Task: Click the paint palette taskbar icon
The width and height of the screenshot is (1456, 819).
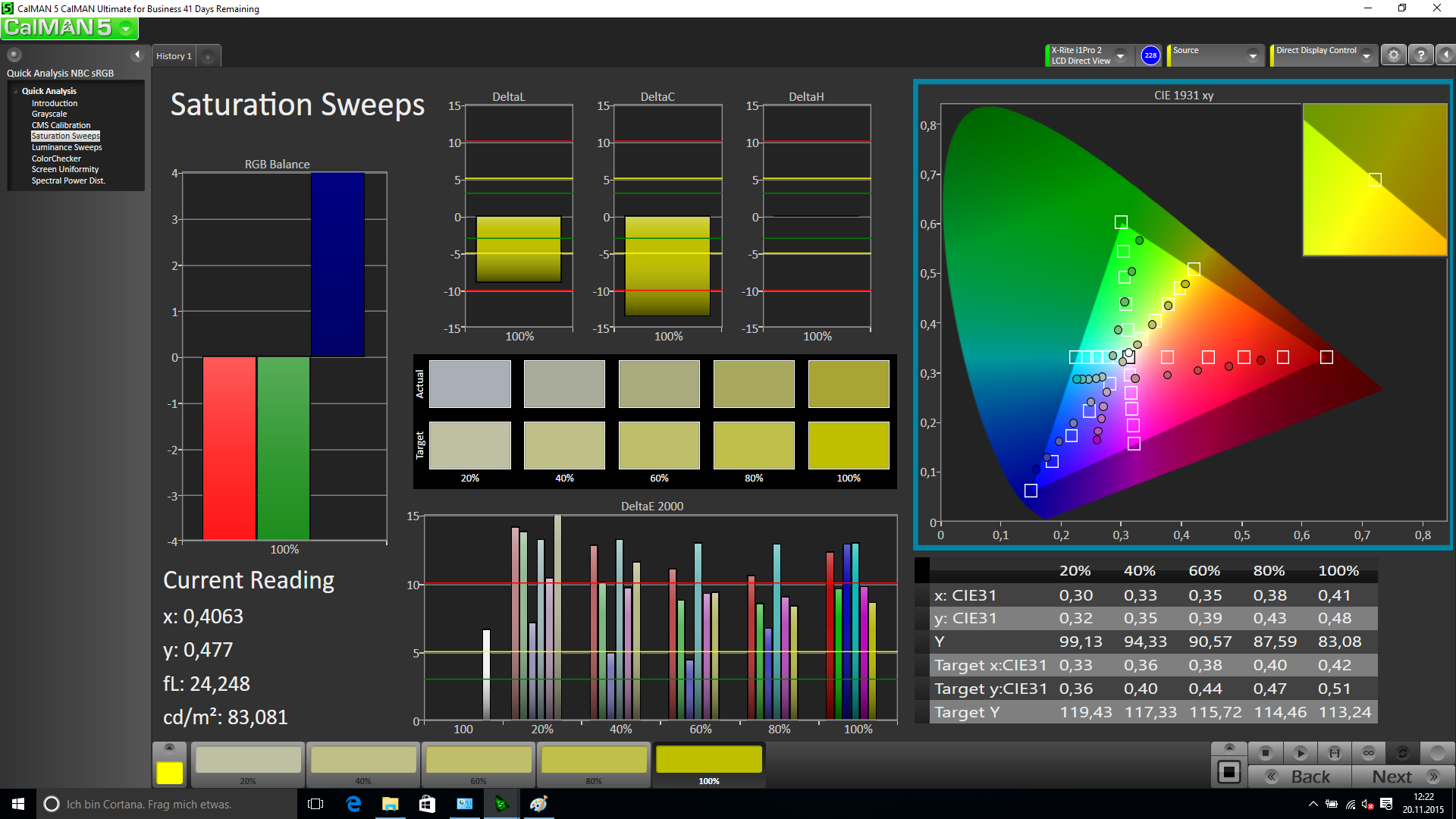Action: [x=538, y=804]
